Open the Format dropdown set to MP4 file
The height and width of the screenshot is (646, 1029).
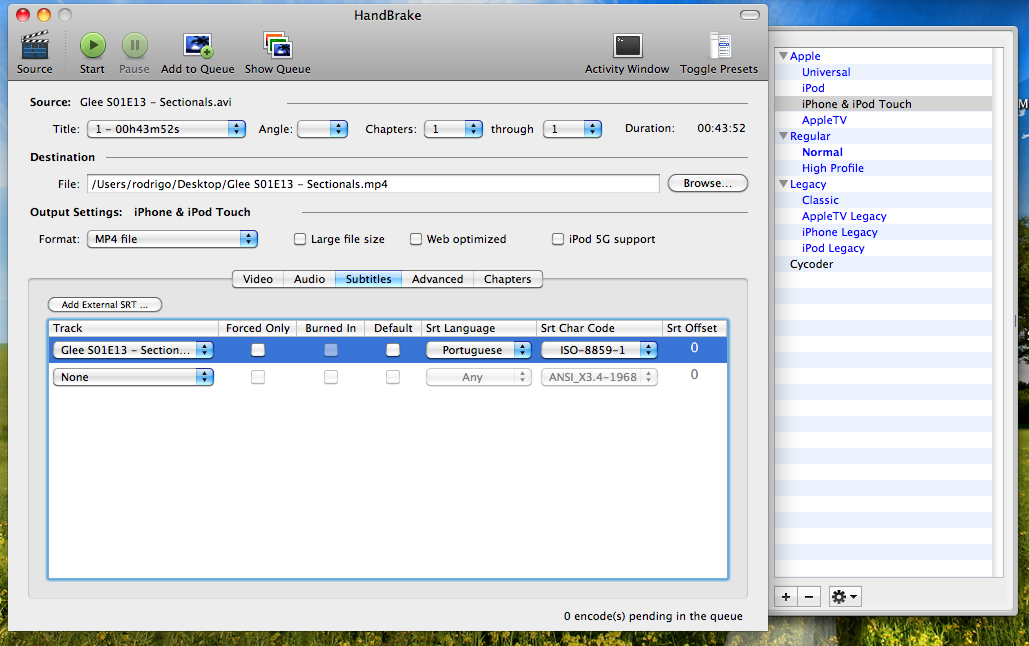tap(172, 239)
